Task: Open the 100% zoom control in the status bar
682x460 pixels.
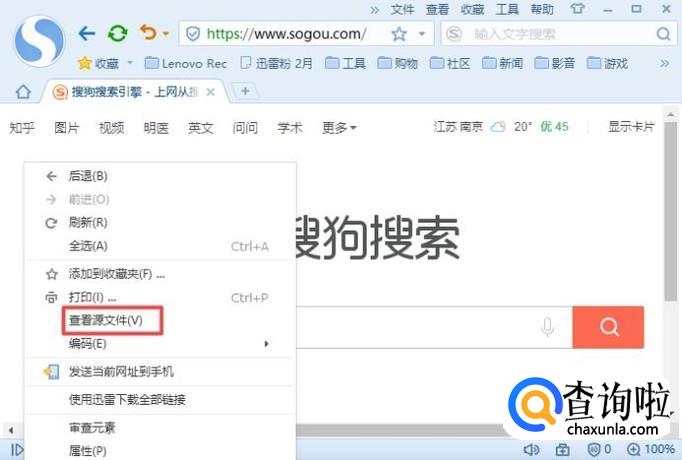Action: [651, 449]
